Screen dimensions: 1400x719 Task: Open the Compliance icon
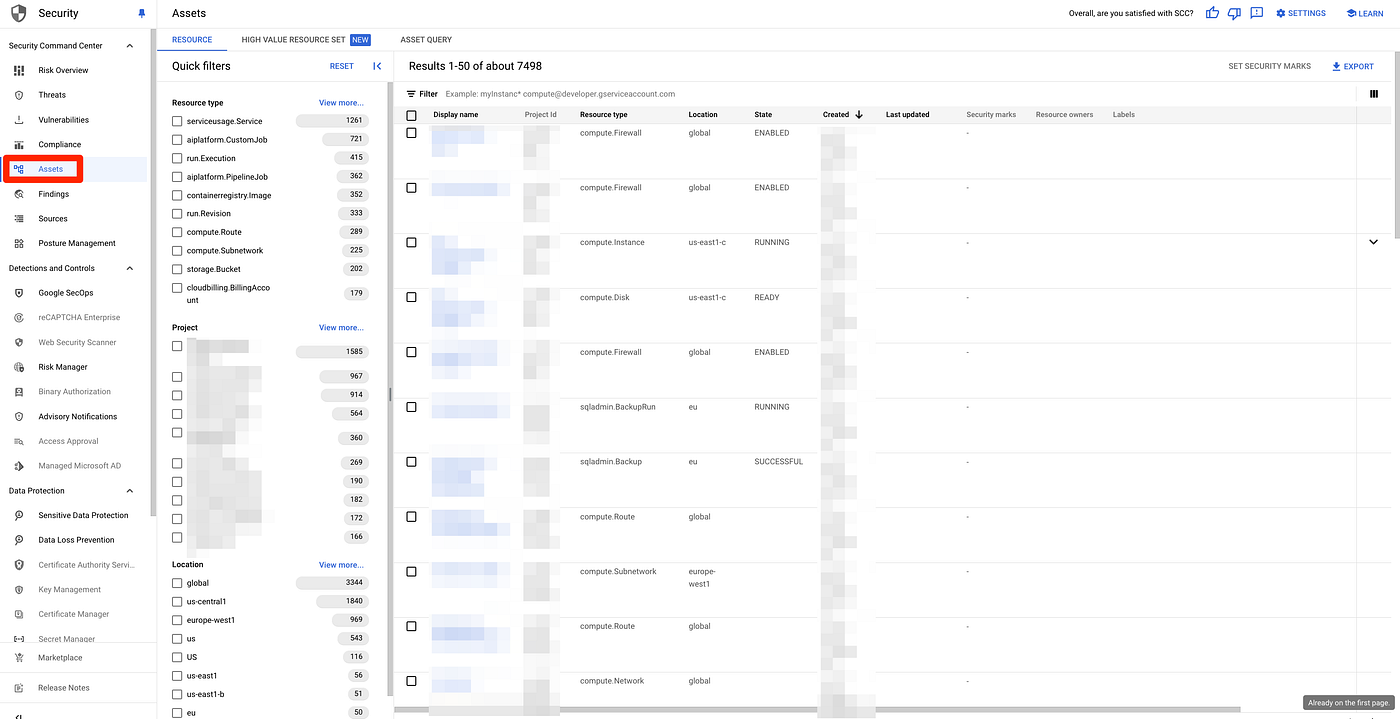(x=19, y=144)
